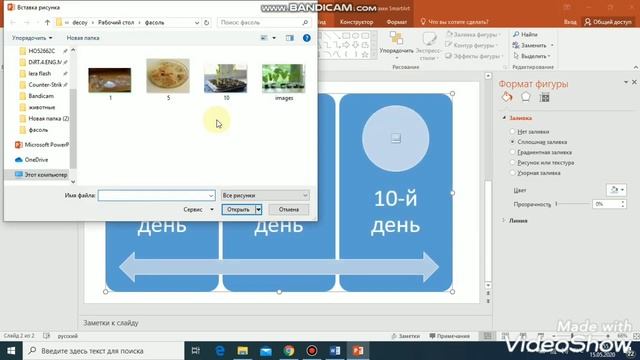Click Общий доступ share button
640x360 pixels.
pos(608,22)
